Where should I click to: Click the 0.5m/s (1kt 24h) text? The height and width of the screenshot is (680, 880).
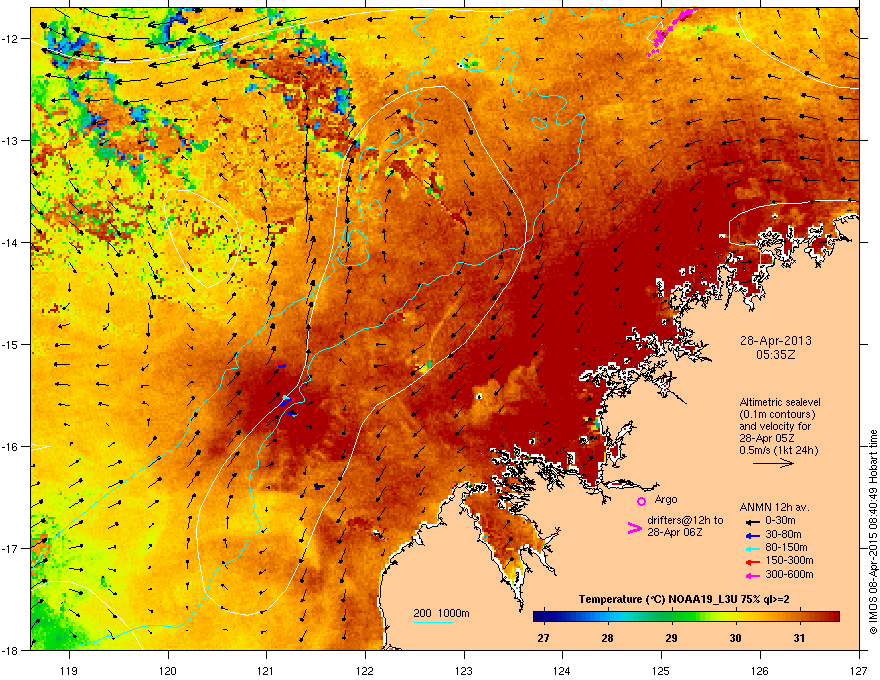778,450
